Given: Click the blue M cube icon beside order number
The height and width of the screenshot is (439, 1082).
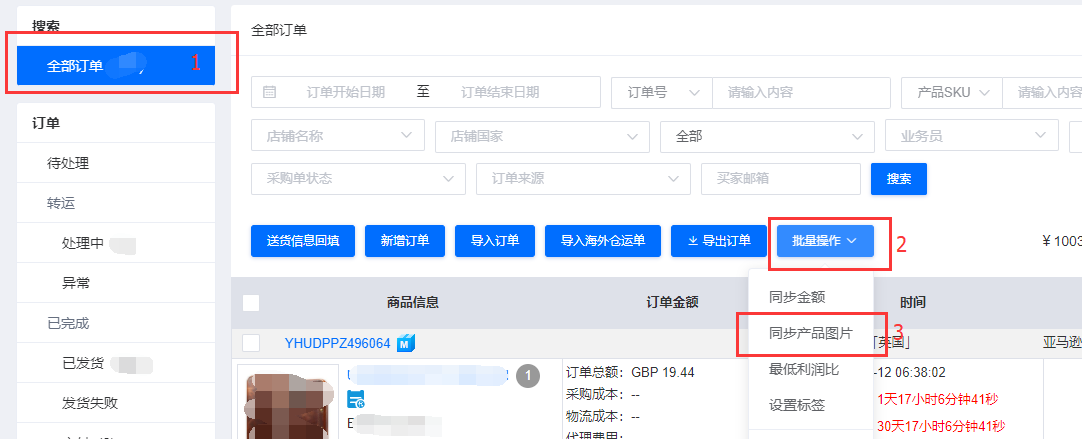Looking at the screenshot, I should click(406, 343).
